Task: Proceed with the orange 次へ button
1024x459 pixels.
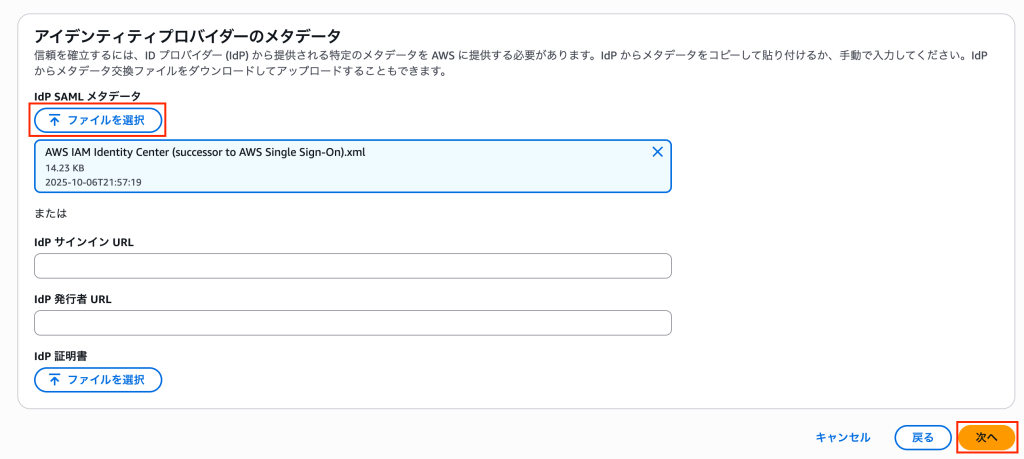Action: (986, 437)
